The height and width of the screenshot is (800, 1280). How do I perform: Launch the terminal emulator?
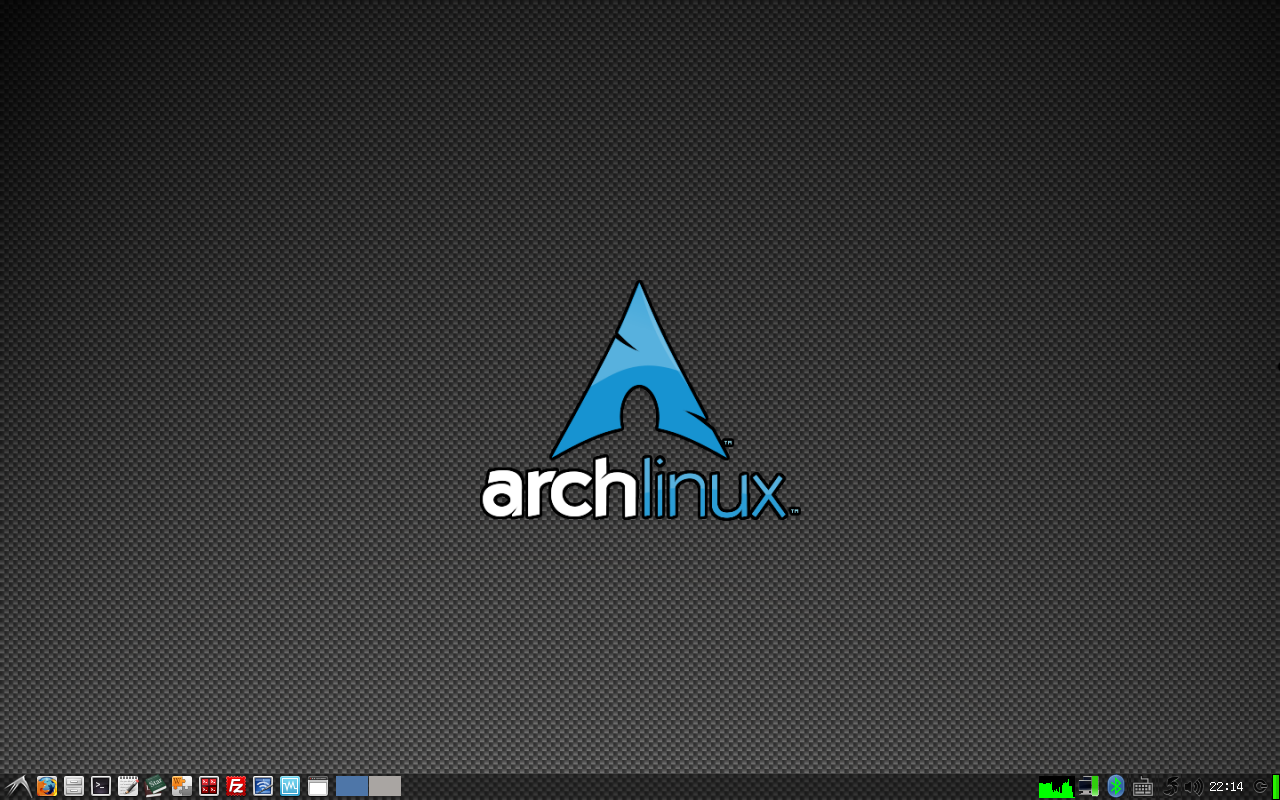pos(101,786)
